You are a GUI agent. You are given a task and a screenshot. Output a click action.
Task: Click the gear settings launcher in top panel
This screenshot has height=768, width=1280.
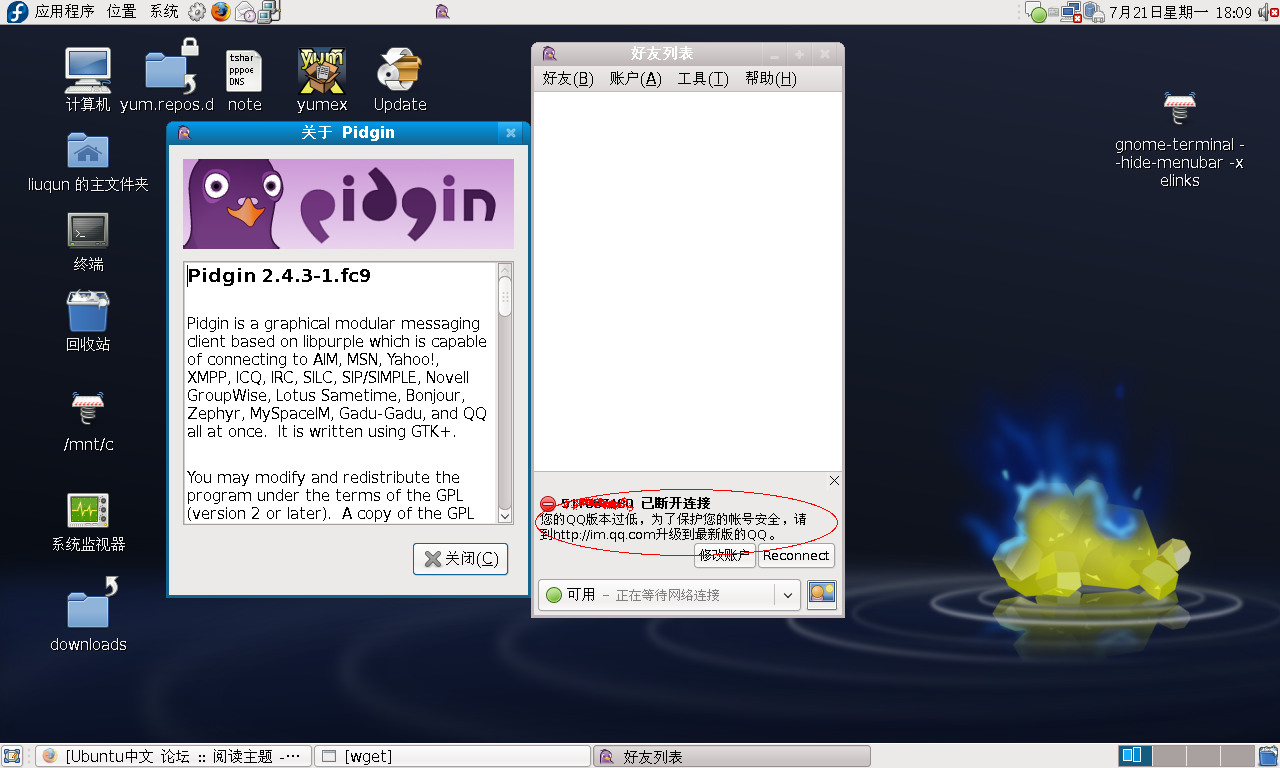[197, 12]
